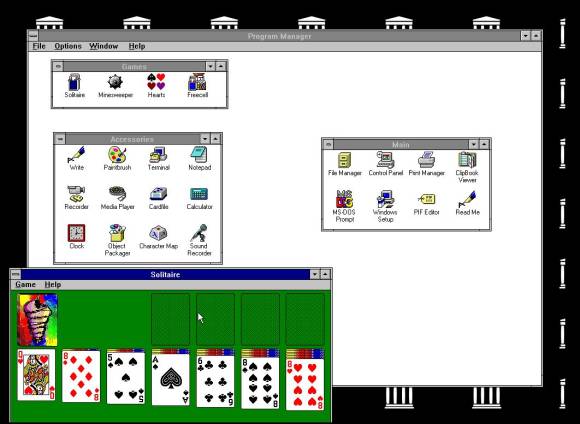Open the Main window control-menu box

point(328,144)
